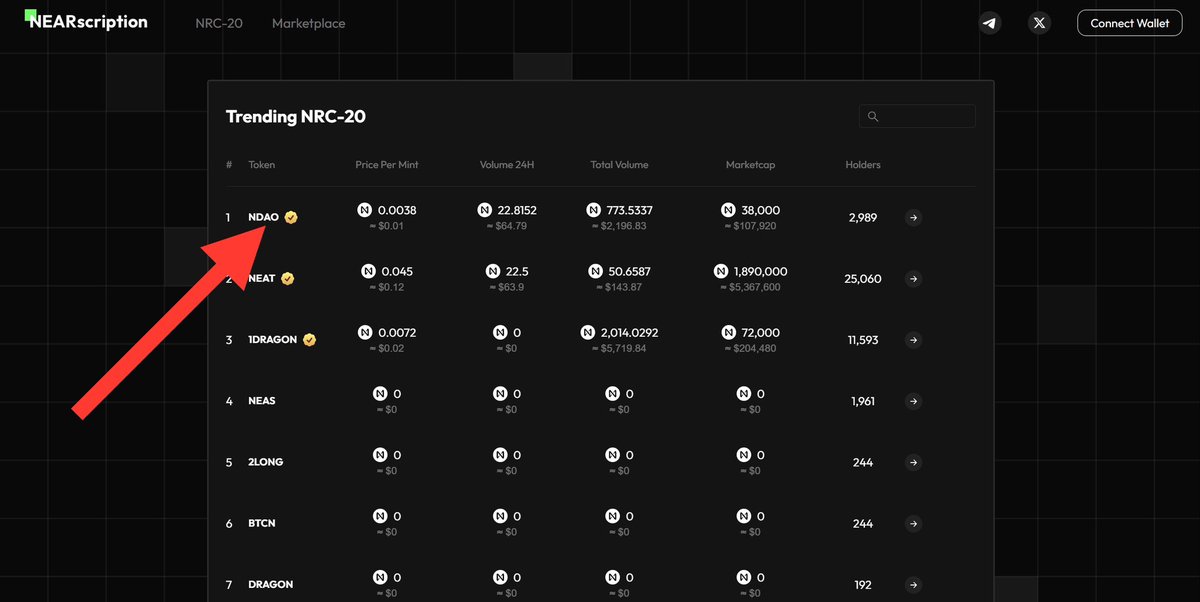1200x602 pixels.
Task: Select the 2LONG token name
Action: coord(266,463)
